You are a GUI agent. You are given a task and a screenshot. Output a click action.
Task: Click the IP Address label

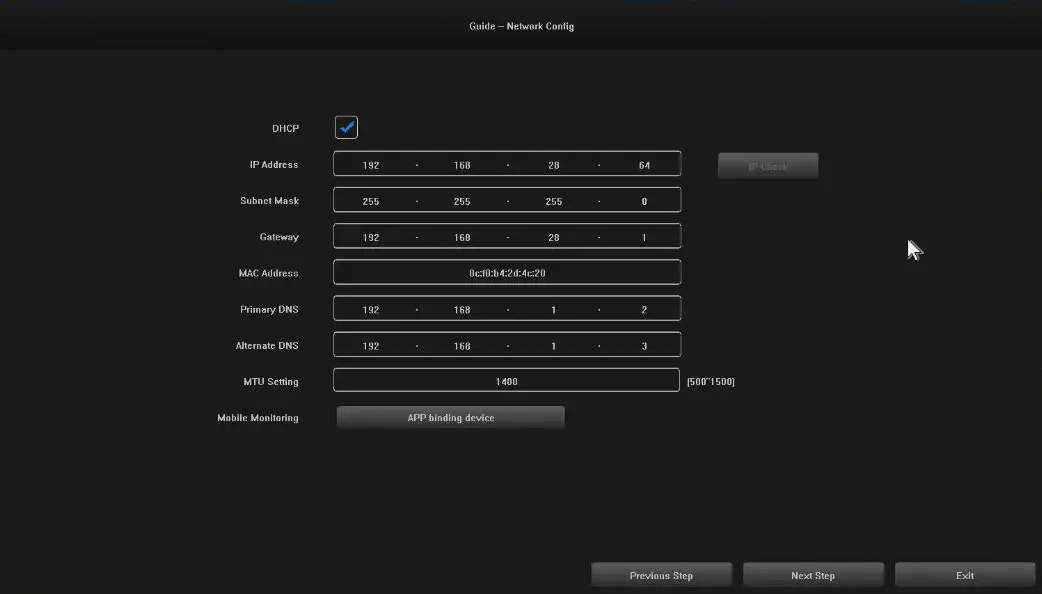[274, 165]
